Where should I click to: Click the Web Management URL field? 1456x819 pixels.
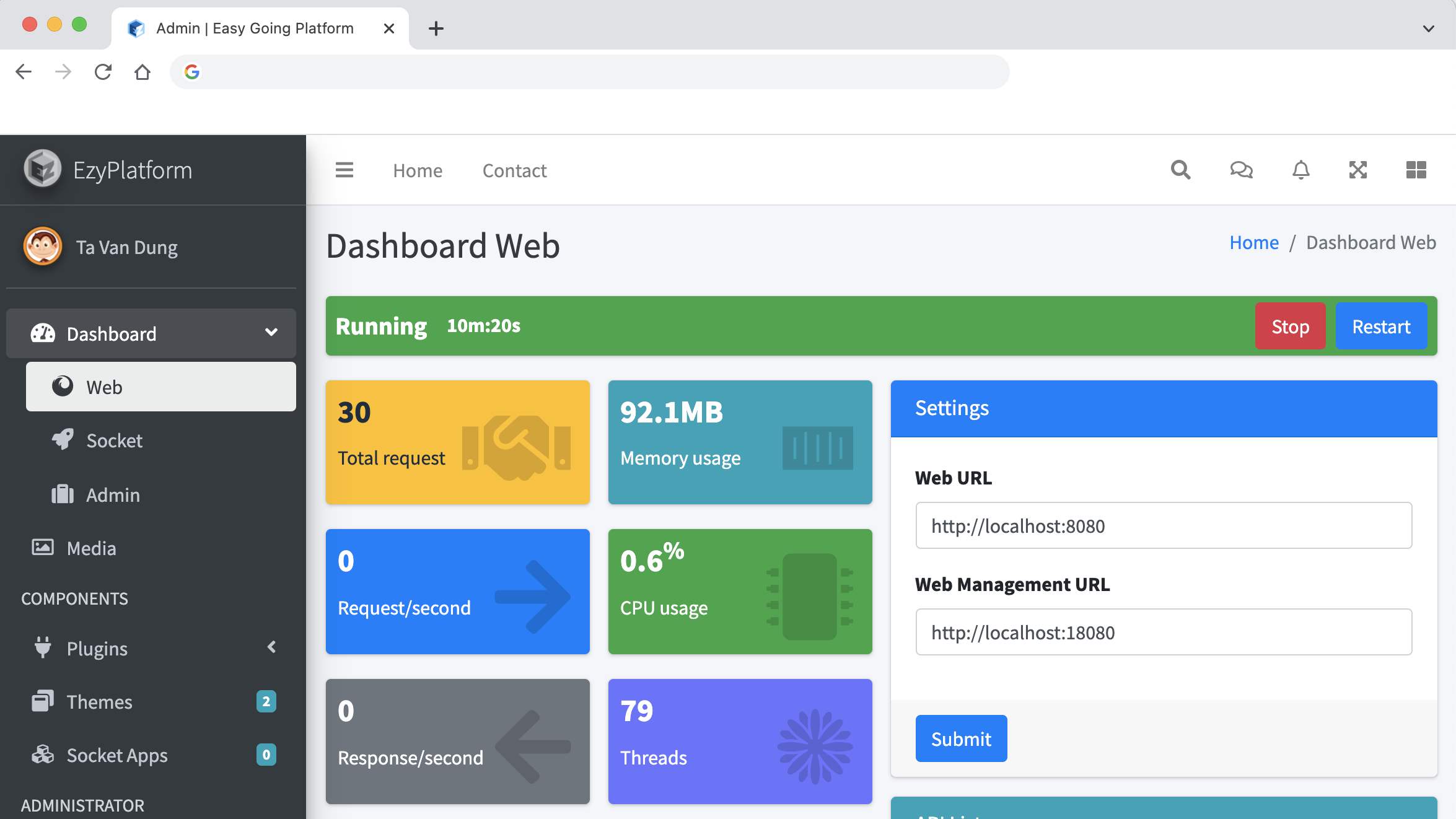(x=1164, y=632)
